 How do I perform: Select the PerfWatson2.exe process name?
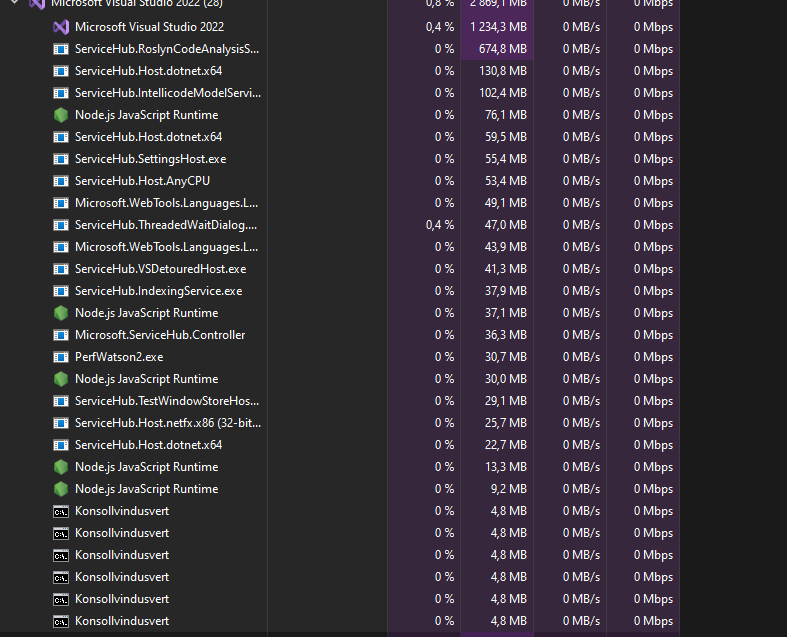119,357
